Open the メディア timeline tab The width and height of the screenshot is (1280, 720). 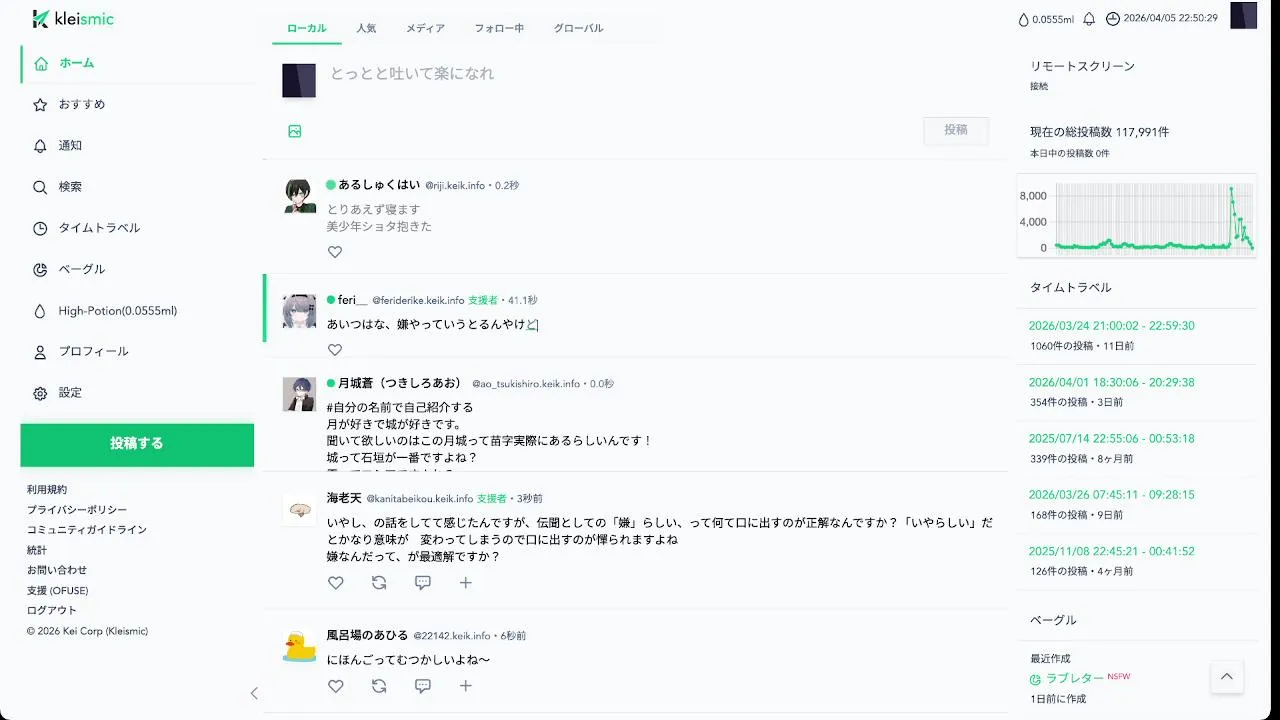pos(425,29)
